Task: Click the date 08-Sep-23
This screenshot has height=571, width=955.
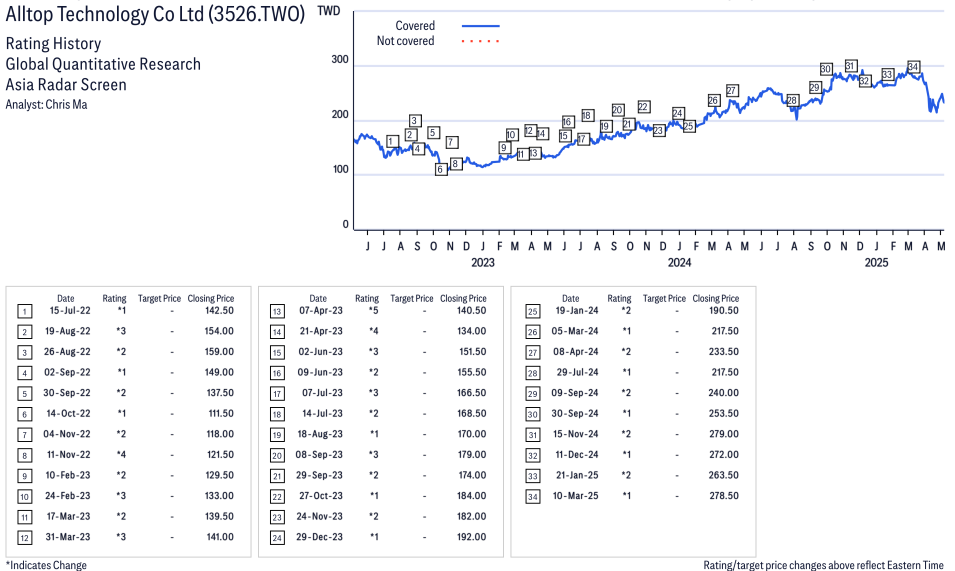Action: [319, 455]
